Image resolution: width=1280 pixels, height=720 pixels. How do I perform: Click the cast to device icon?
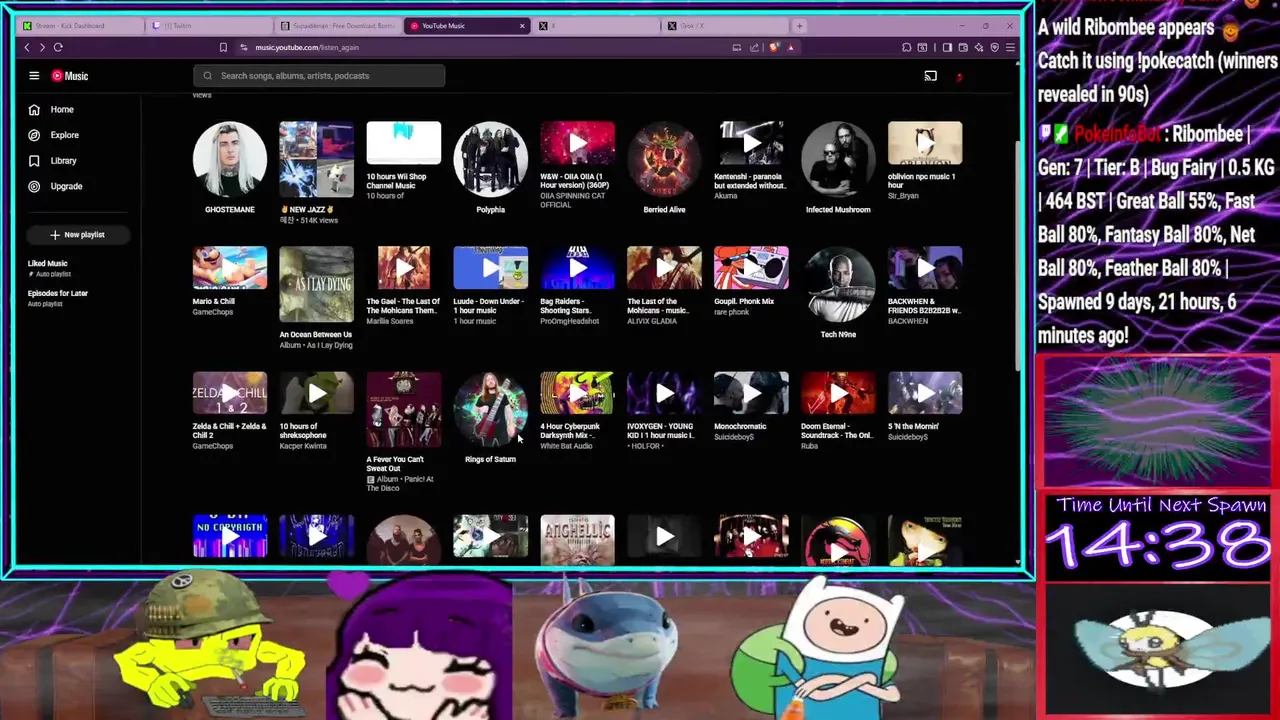click(x=931, y=76)
